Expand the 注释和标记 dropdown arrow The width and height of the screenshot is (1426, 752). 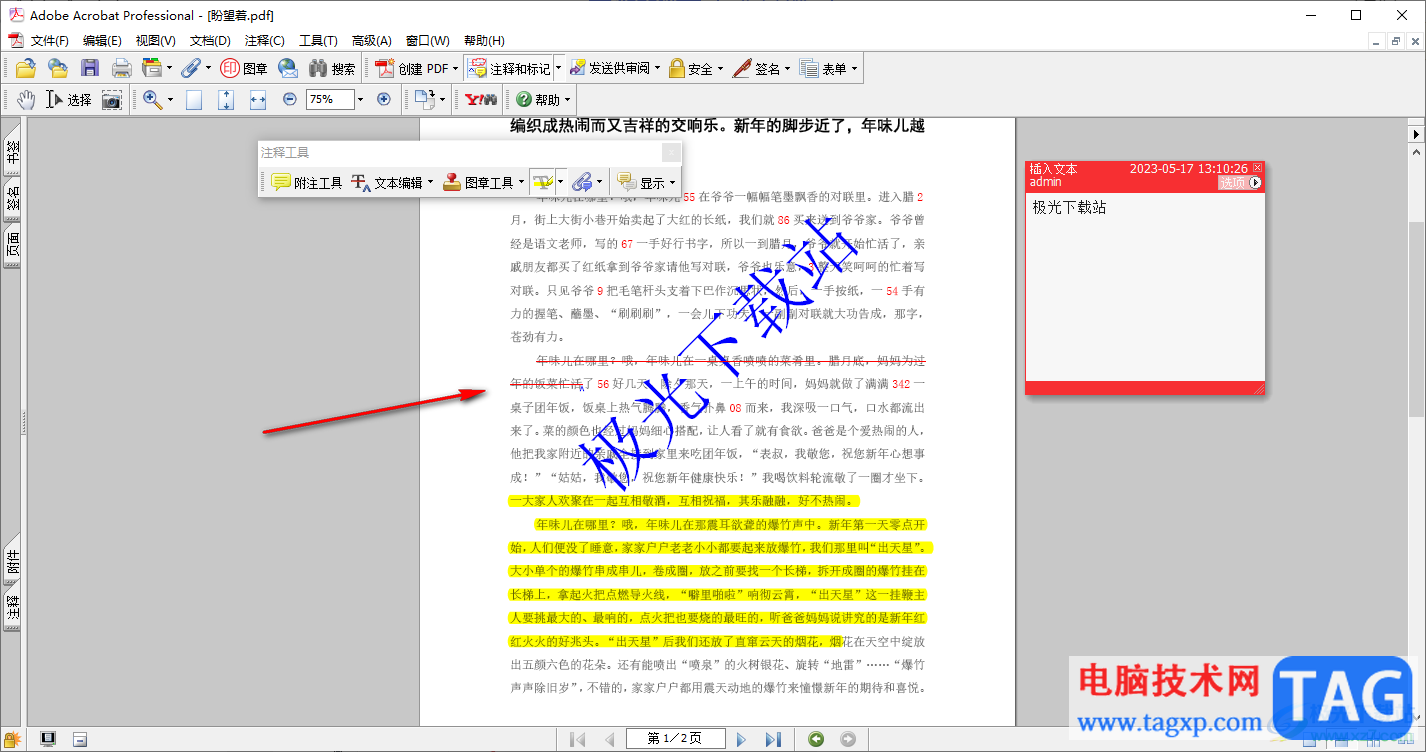tap(559, 68)
